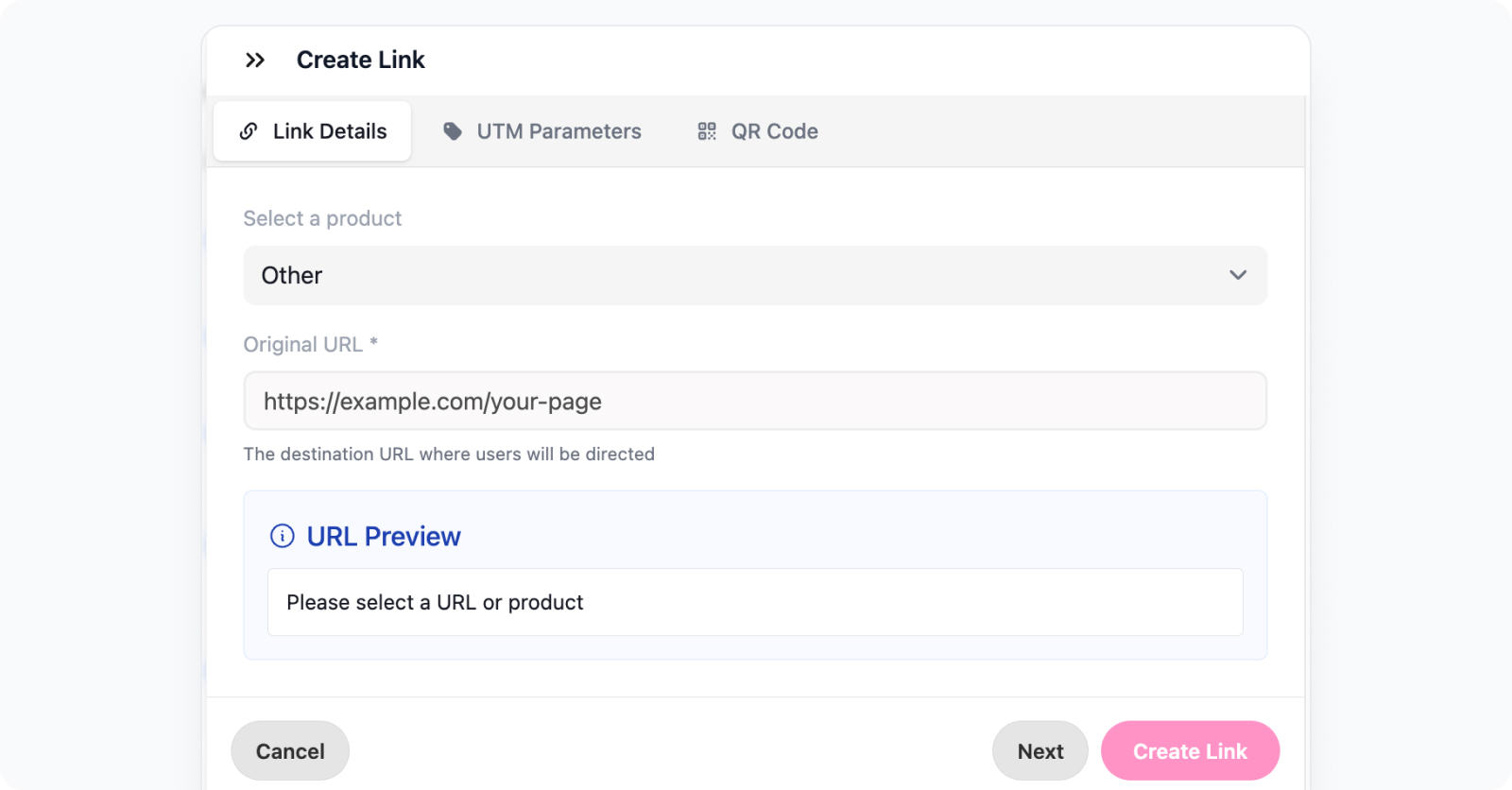This screenshot has width=1512, height=790.
Task: Submit with the pink Create Link button
Action: coord(1191,751)
